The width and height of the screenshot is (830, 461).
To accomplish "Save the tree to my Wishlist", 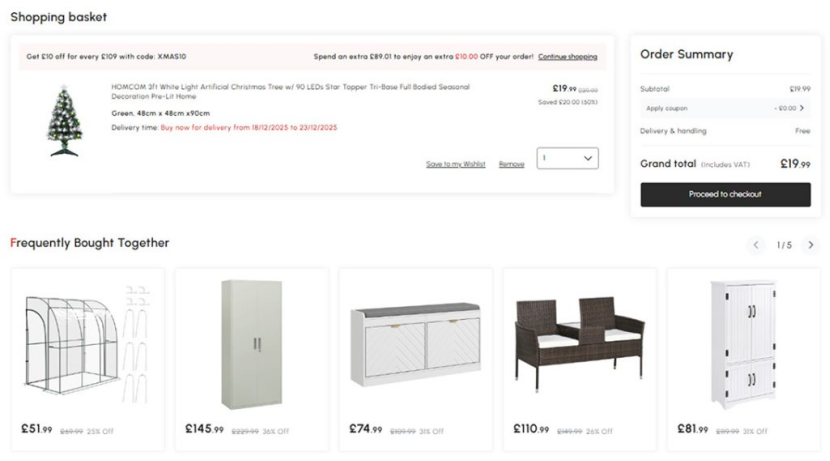I will pos(455,164).
